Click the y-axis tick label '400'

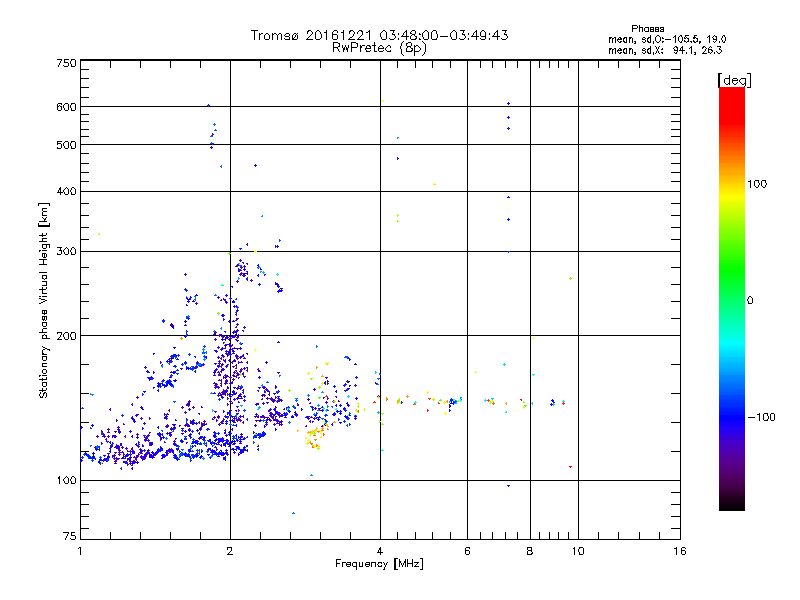tap(66, 191)
